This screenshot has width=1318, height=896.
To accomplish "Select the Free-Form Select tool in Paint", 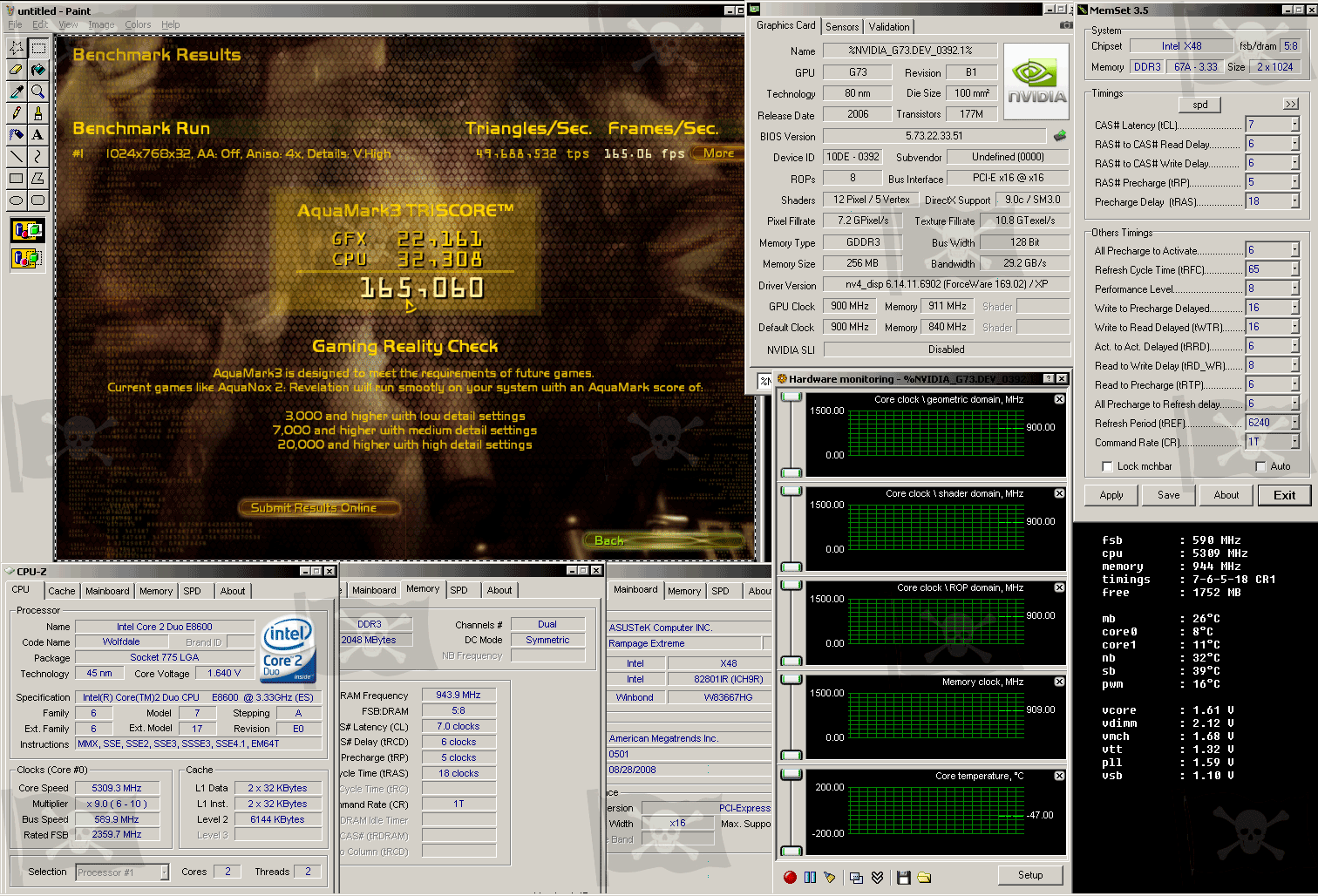I will pyautogui.click(x=17, y=48).
